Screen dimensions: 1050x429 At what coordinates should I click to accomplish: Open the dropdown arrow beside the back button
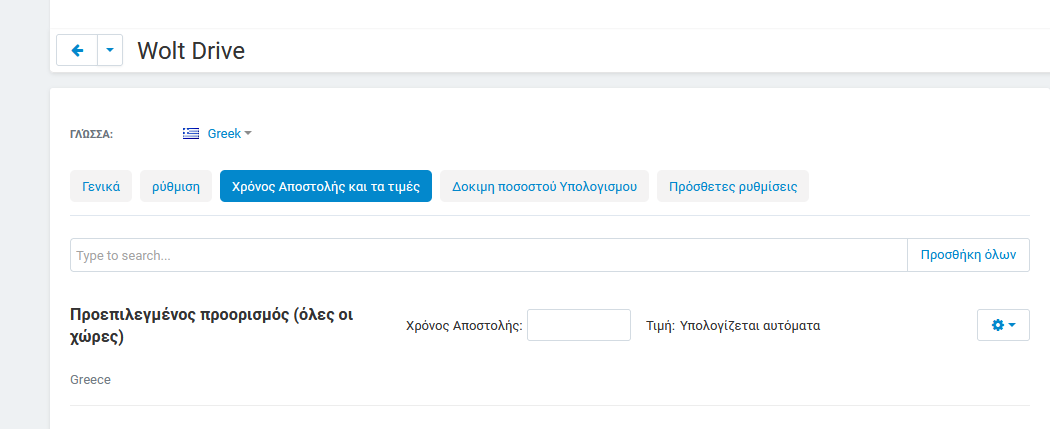coord(110,50)
